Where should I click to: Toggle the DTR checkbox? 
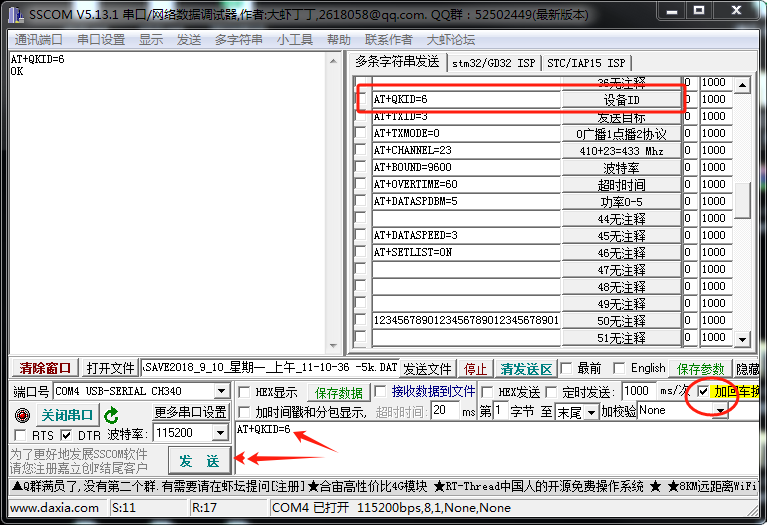coord(67,434)
